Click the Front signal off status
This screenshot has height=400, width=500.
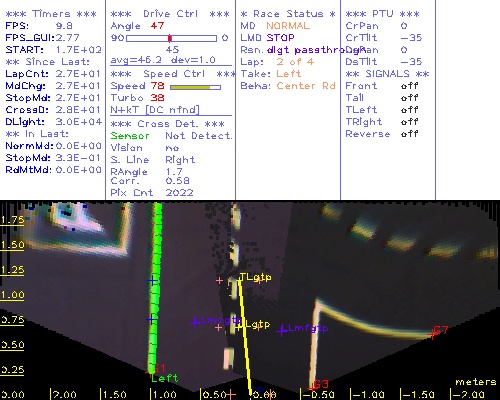pos(410,86)
